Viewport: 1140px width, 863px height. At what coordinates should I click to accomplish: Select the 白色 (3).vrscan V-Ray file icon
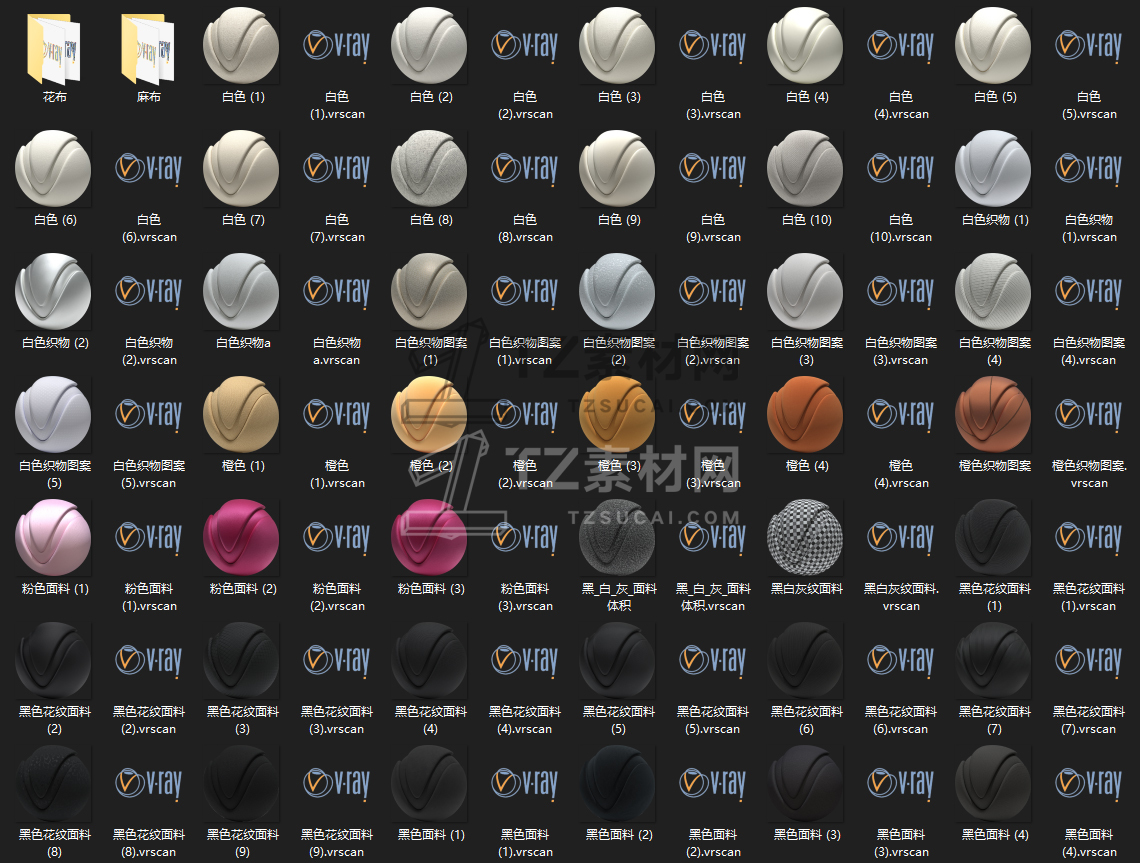[712, 46]
